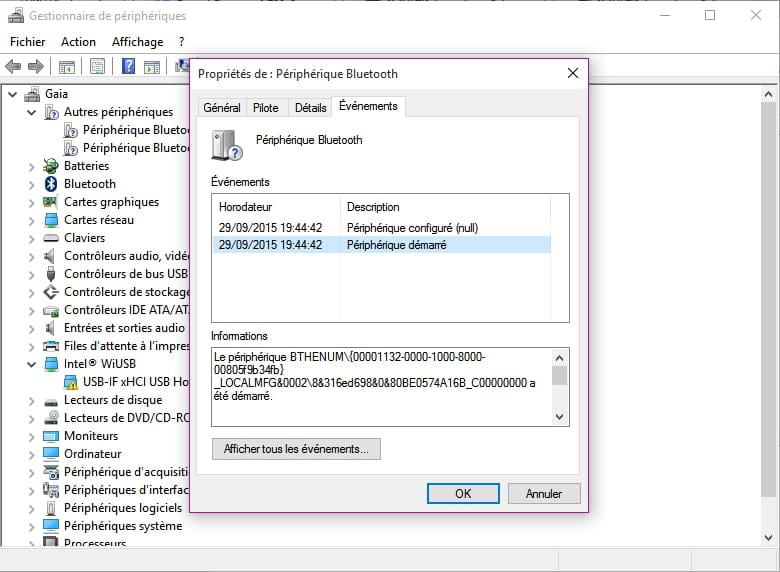Click the Batteries category icon
The width and height of the screenshot is (780, 572).
point(51,166)
